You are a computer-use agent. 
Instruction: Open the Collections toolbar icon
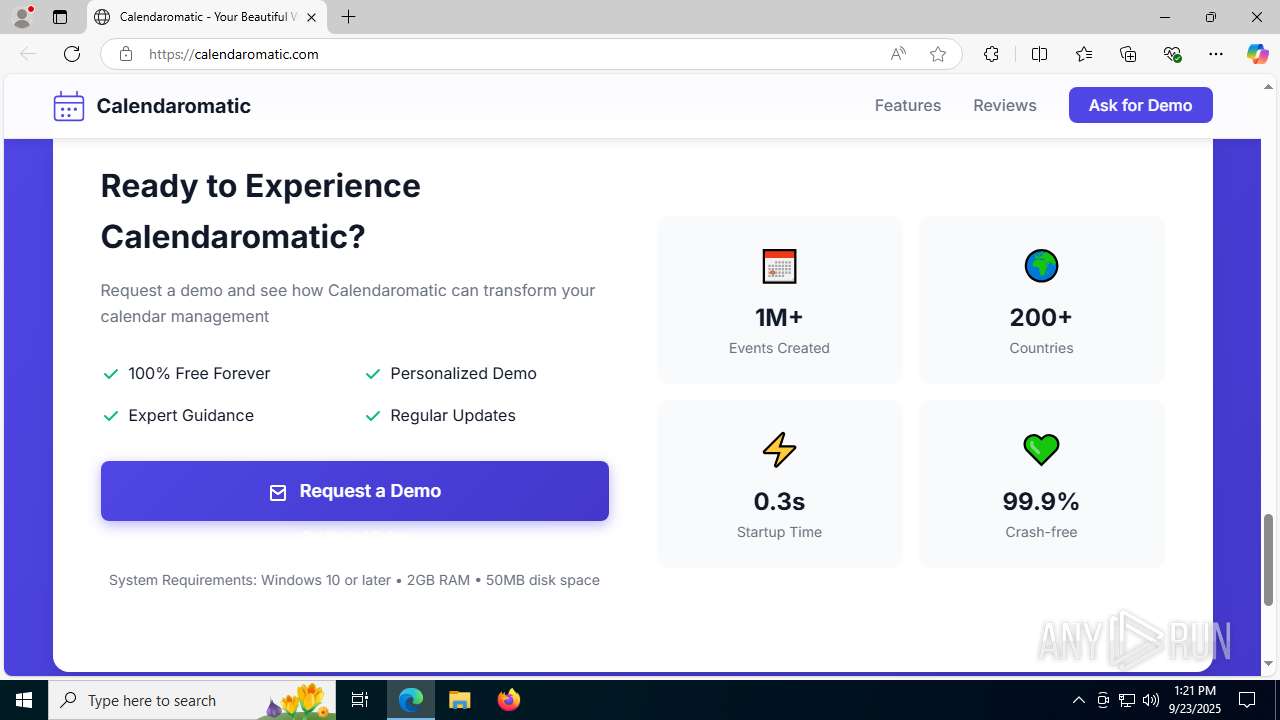click(x=1128, y=54)
